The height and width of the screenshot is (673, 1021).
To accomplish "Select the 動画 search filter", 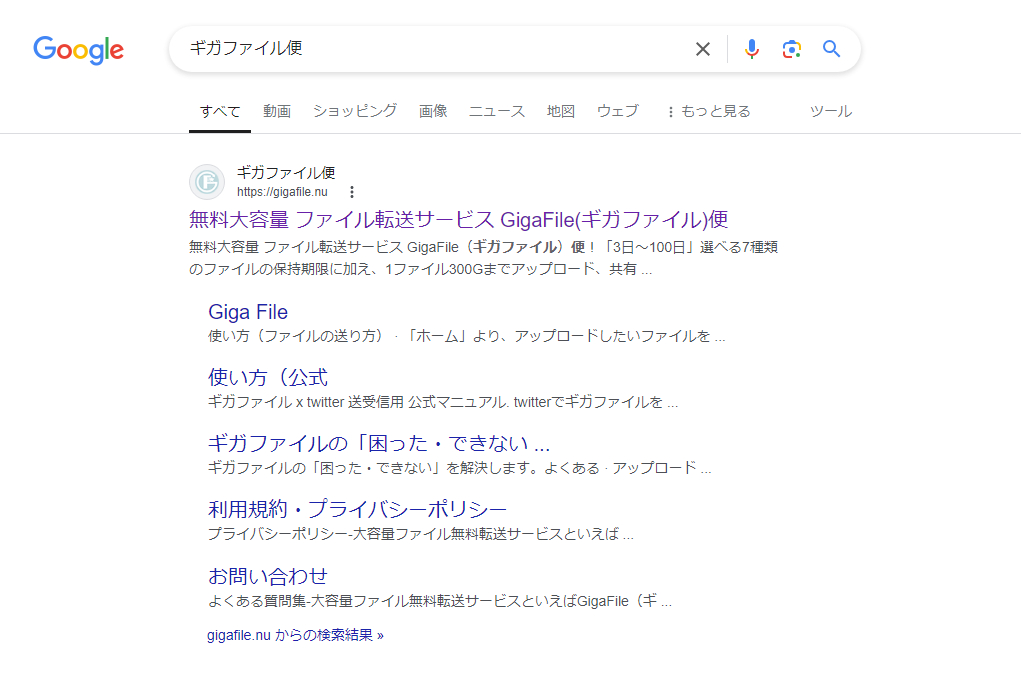I will 277,111.
